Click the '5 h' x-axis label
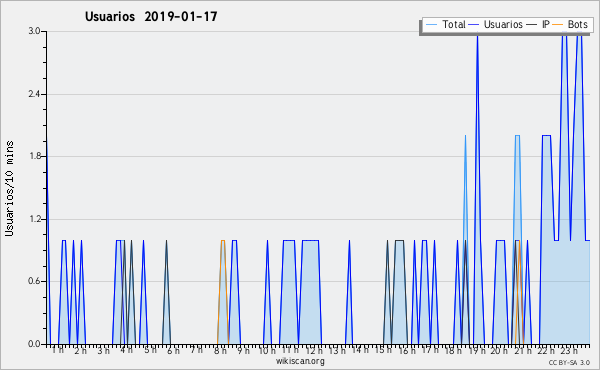The height and width of the screenshot is (370, 600). click(x=150, y=350)
